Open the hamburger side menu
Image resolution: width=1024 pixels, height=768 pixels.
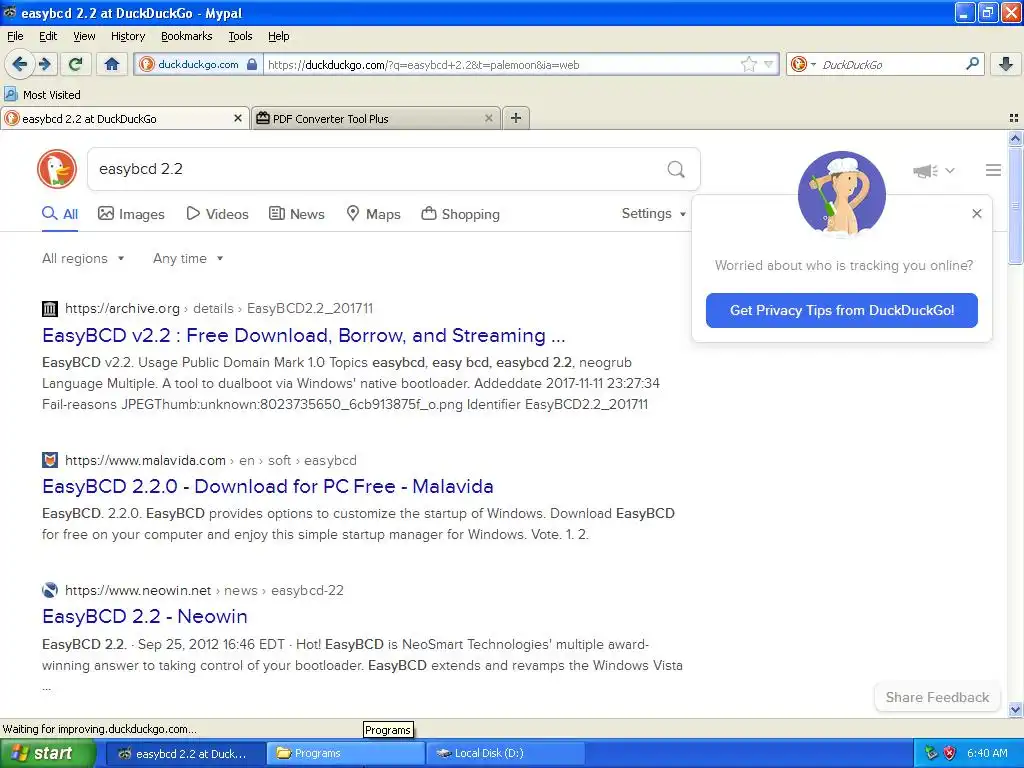pos(993,170)
